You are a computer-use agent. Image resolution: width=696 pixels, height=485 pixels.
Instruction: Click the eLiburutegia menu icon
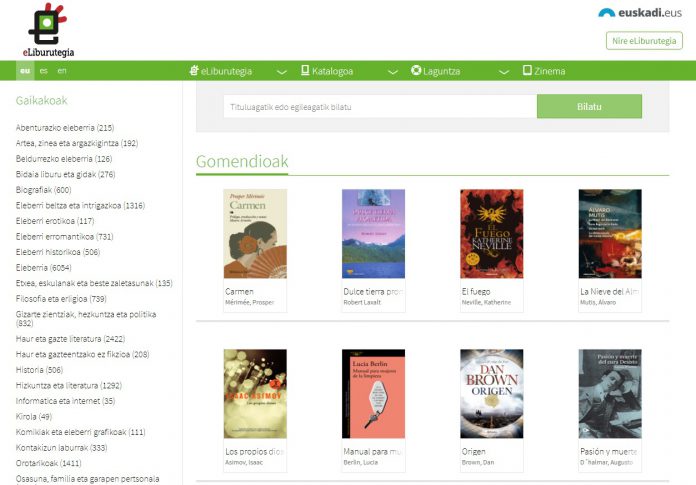coord(194,71)
